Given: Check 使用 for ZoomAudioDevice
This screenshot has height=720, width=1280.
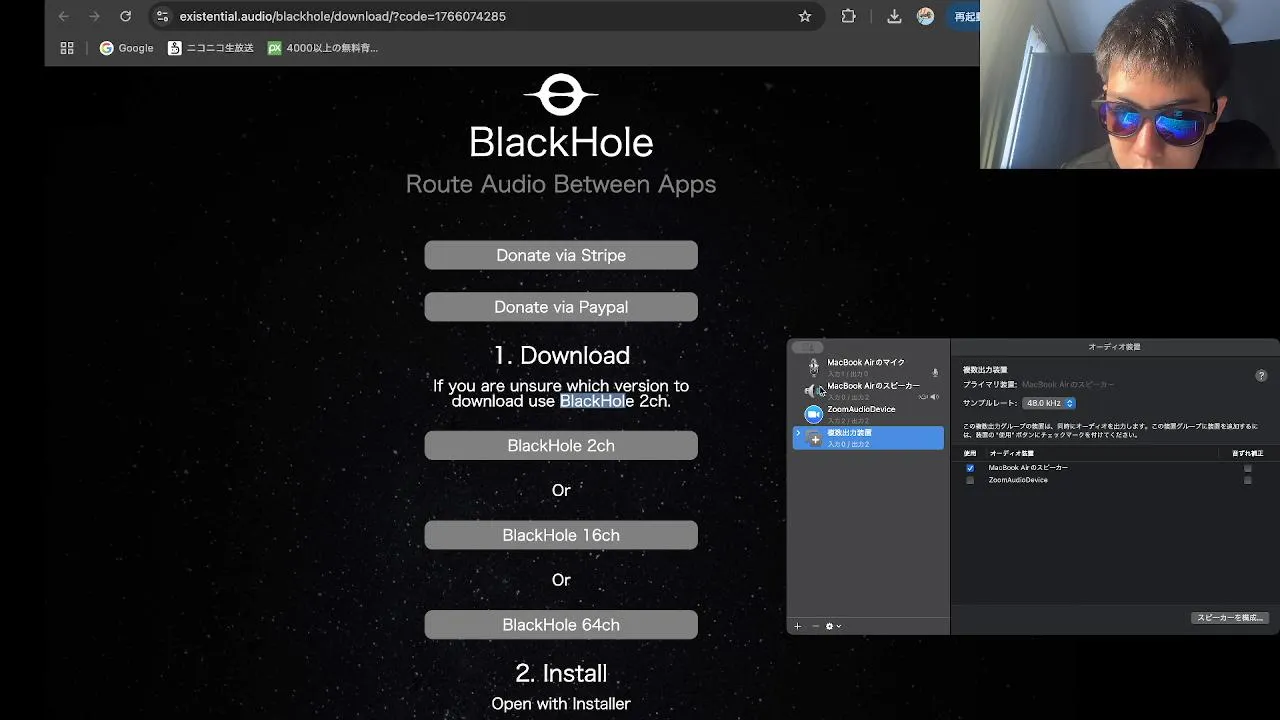Looking at the screenshot, I should pos(970,480).
